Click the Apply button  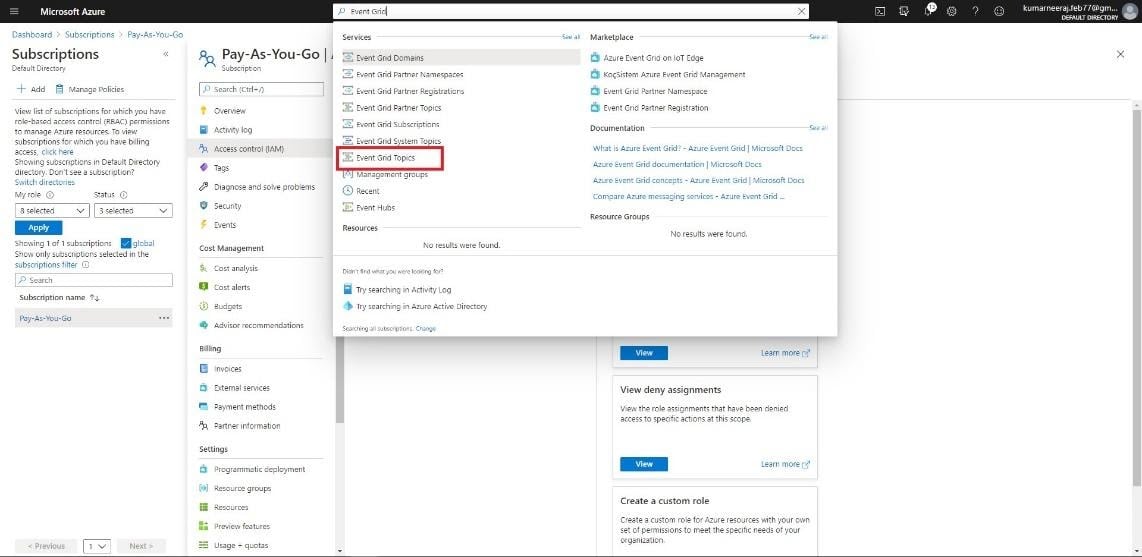pyautogui.click(x=39, y=228)
